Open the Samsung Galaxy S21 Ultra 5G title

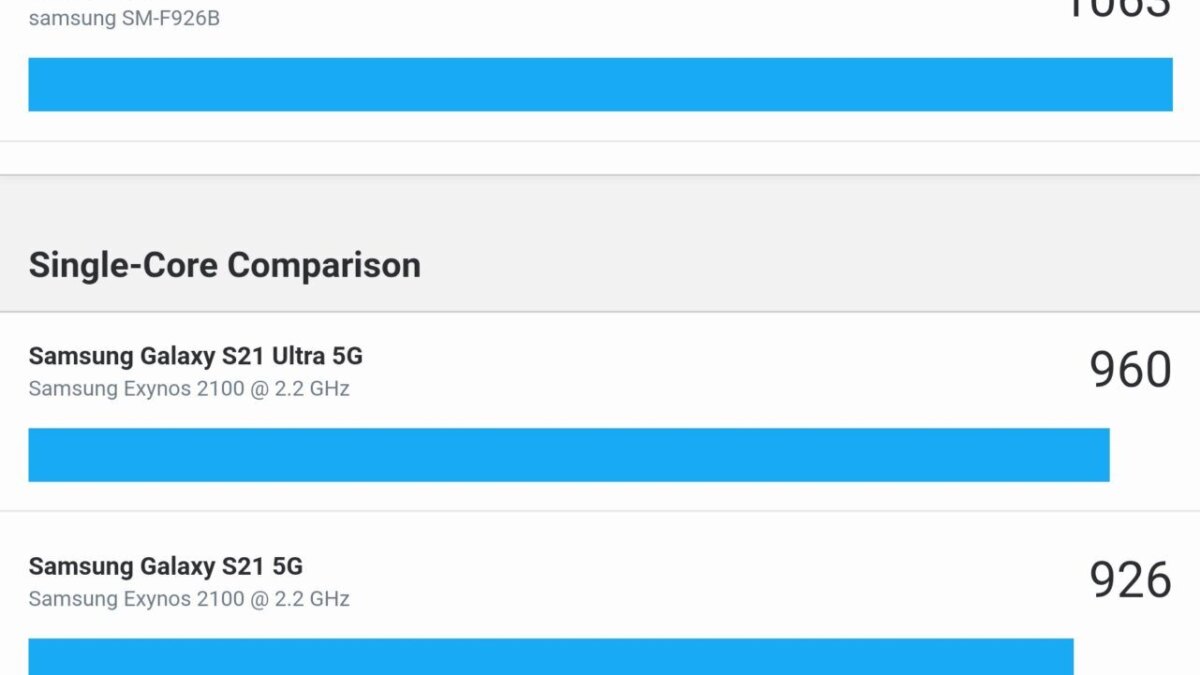pyautogui.click(x=195, y=356)
